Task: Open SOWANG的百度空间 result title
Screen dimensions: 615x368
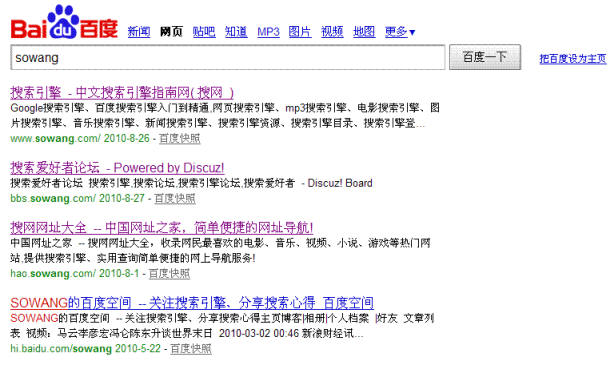Action: tap(192, 303)
